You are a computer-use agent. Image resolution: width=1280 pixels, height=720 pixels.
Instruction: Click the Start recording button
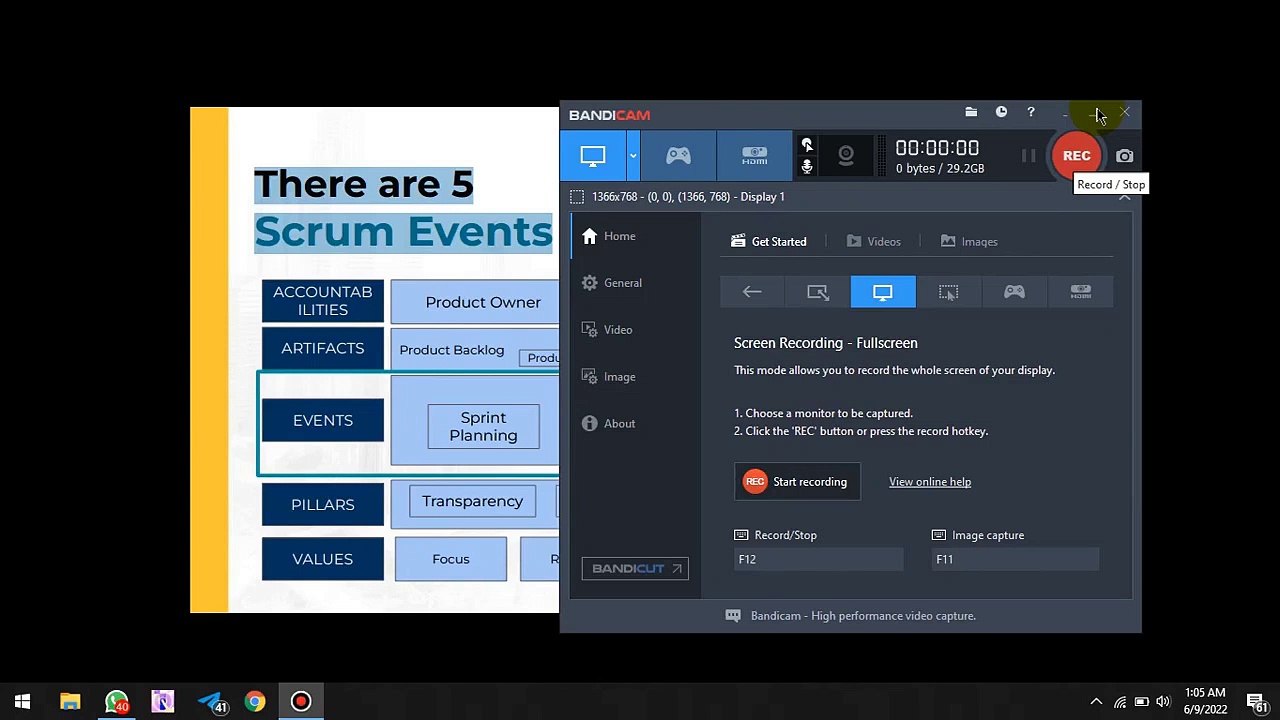tap(797, 482)
